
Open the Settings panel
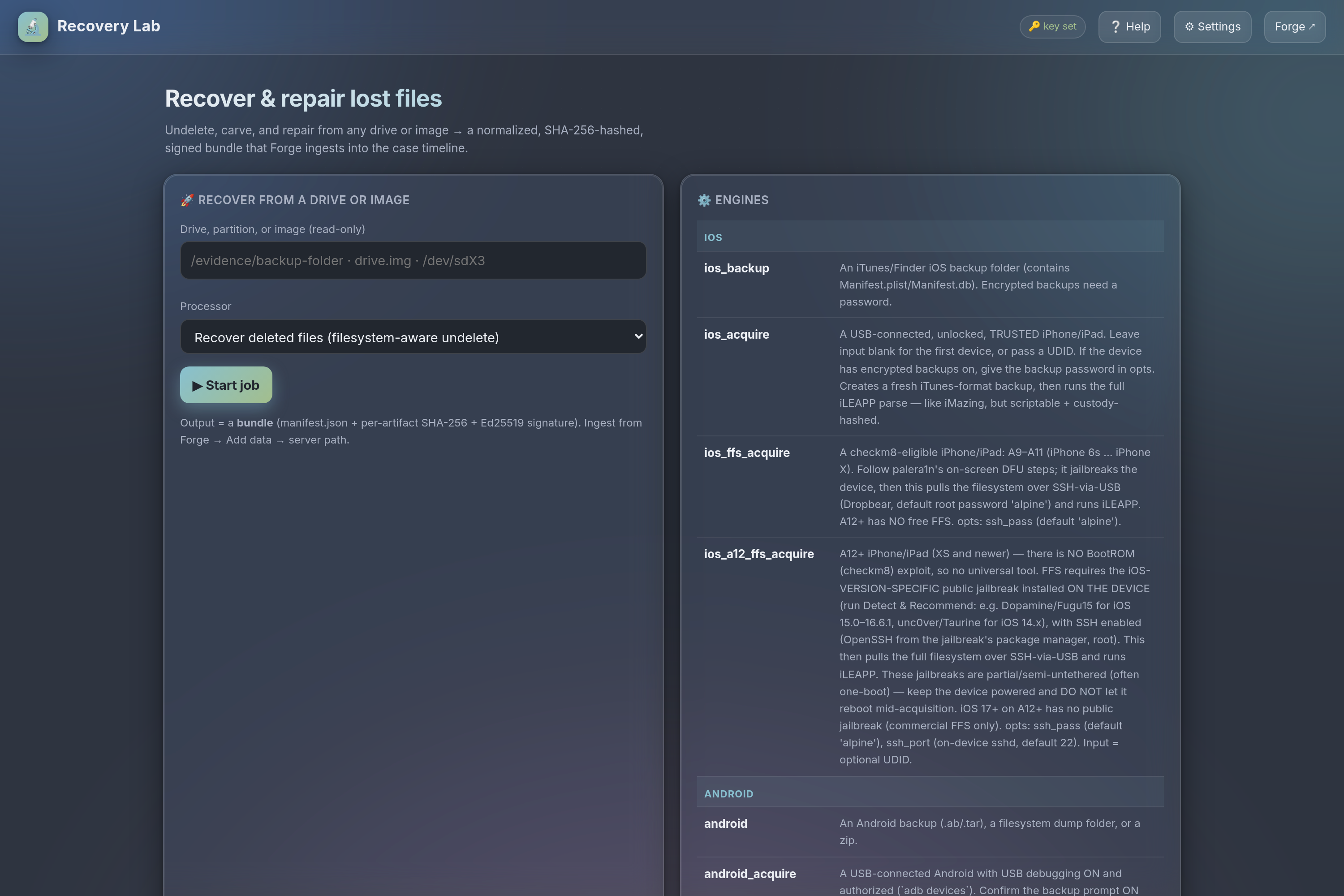coord(1212,26)
